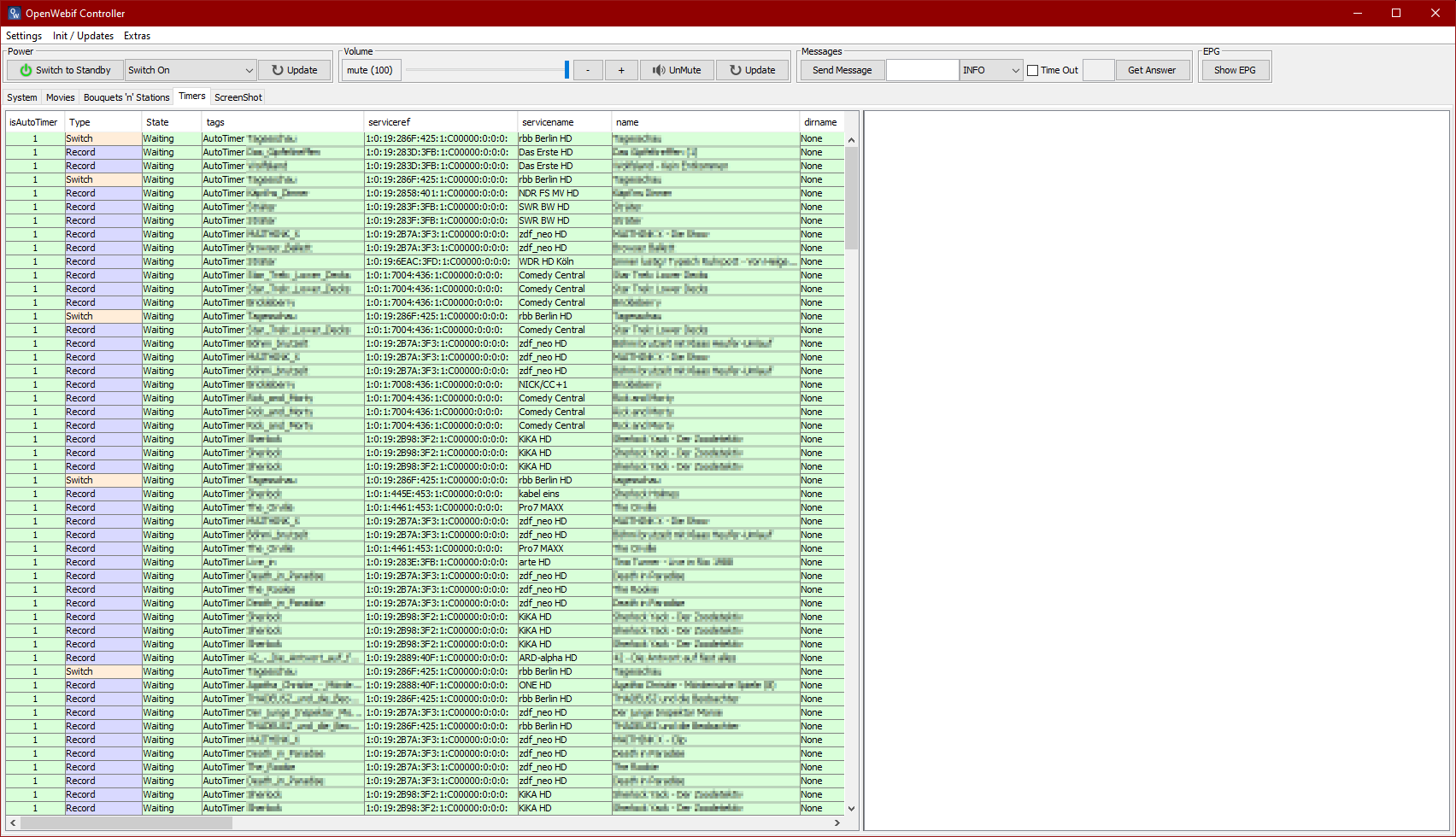The width and height of the screenshot is (1456, 837).
Task: Click the '1:0:19:283E:3FB:1:C00000:0:0:0:' serviceref cell
Action: 441,562
